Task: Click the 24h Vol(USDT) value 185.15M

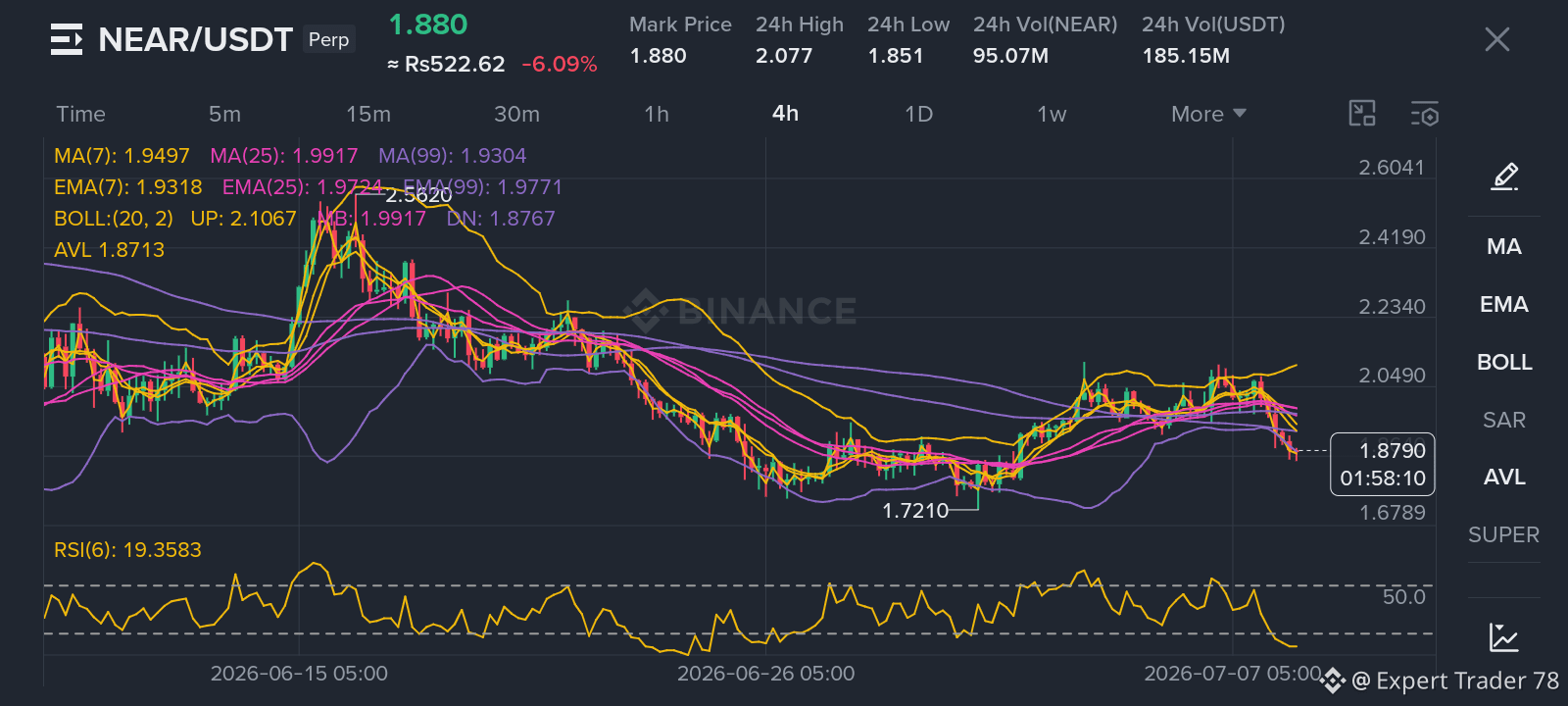Action: [1186, 56]
